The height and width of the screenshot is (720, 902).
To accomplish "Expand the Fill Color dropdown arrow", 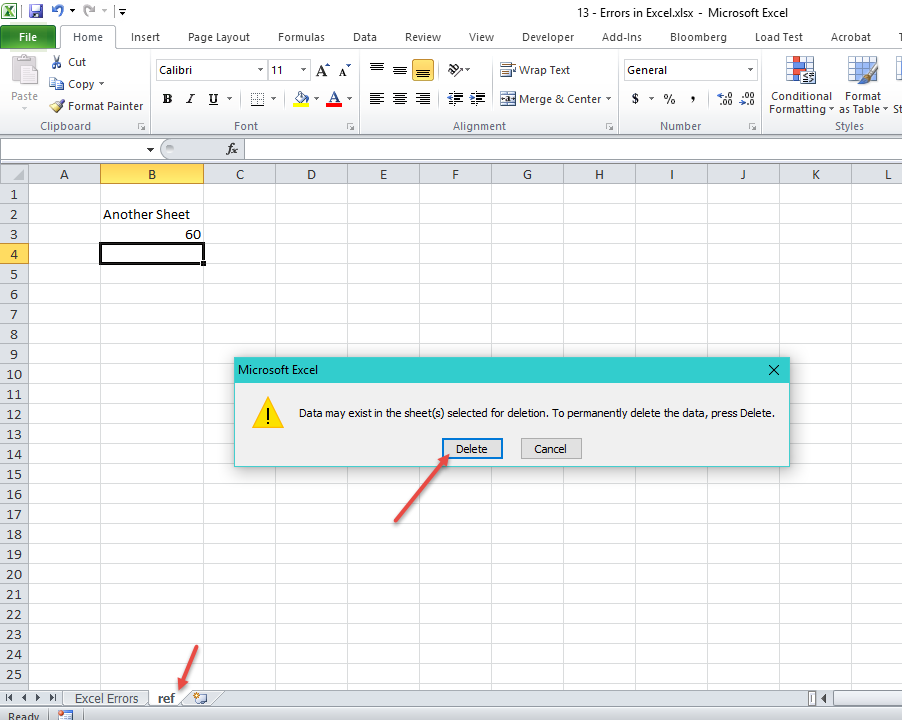I will click(x=316, y=99).
